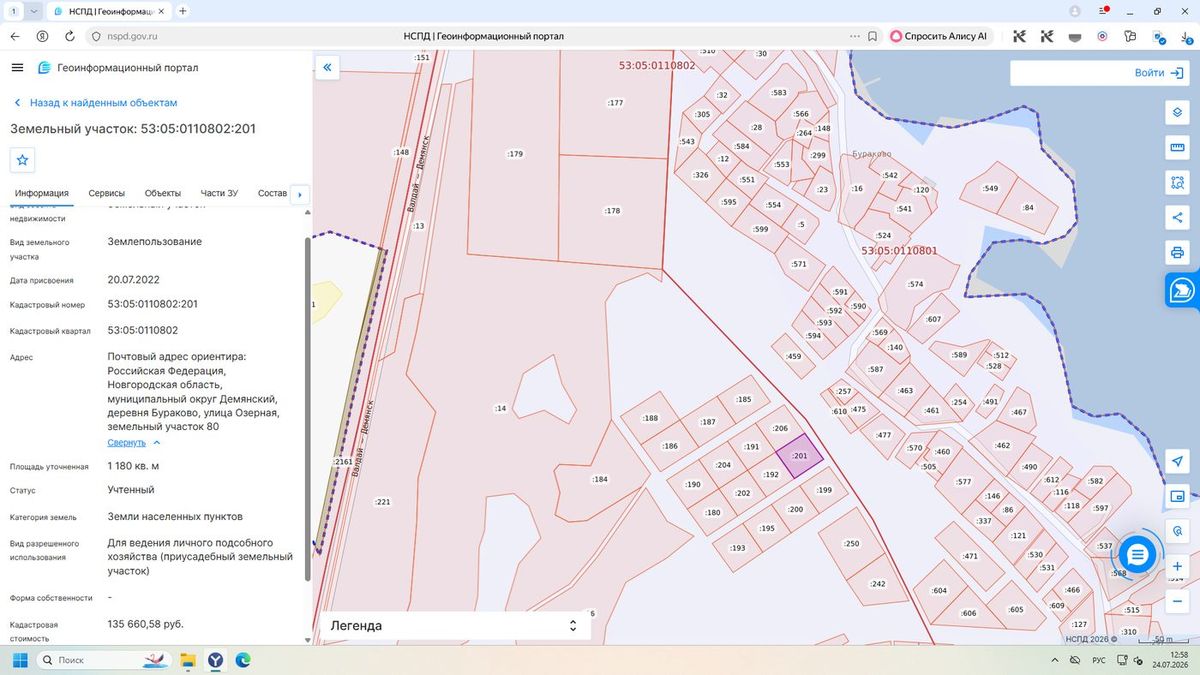This screenshot has height=675, width=1200.
Task: Open the map layers tool
Action: 1177,112
